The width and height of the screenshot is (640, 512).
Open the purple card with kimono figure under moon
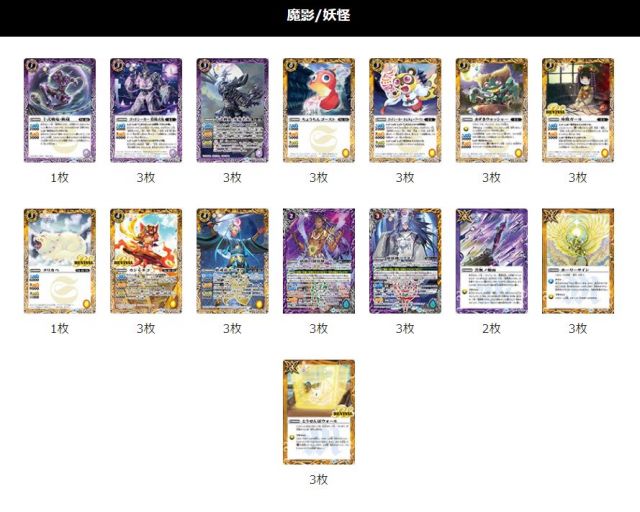pos(146,110)
